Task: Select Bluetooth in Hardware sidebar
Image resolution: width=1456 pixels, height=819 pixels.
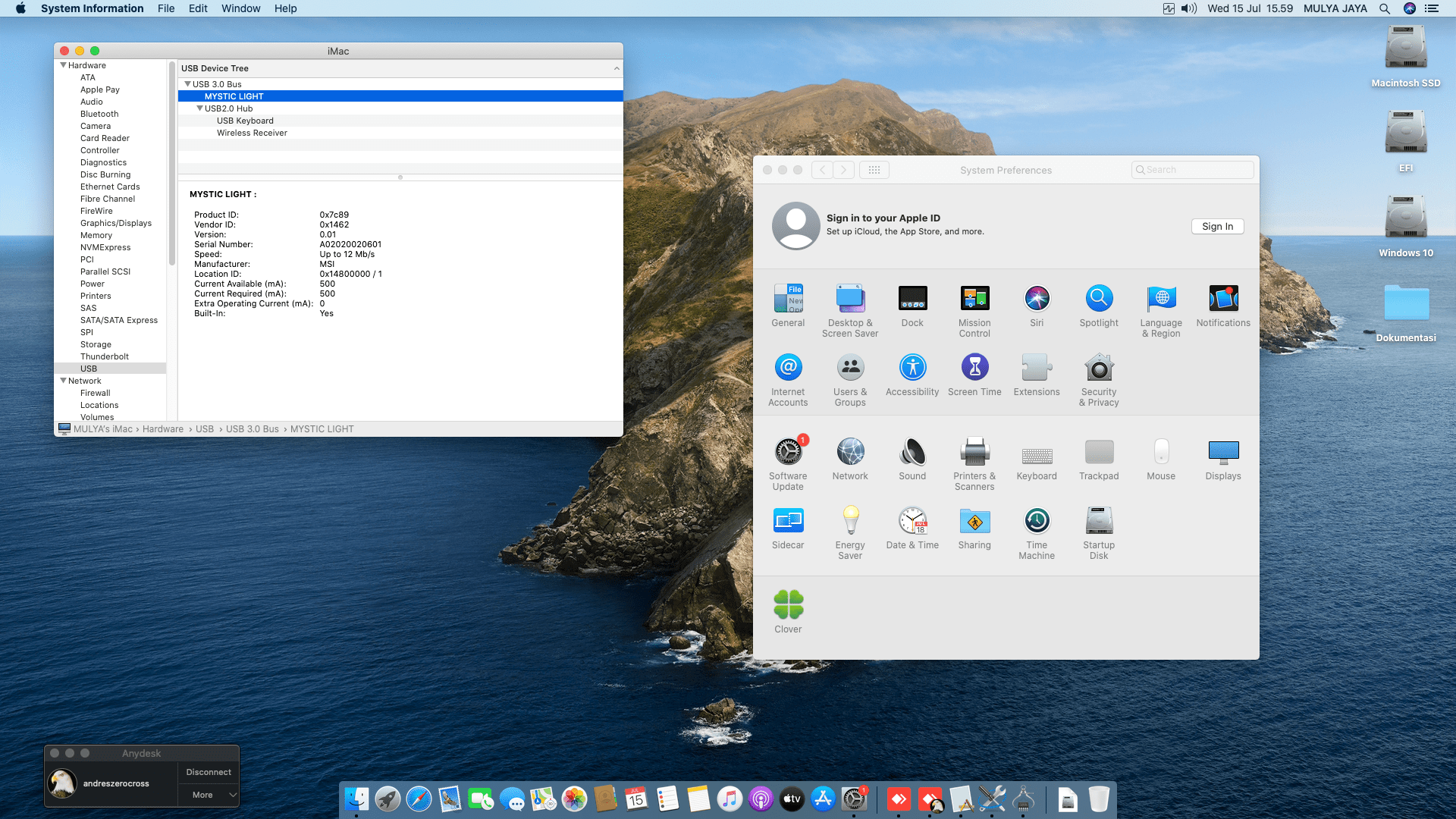Action: 99,114
